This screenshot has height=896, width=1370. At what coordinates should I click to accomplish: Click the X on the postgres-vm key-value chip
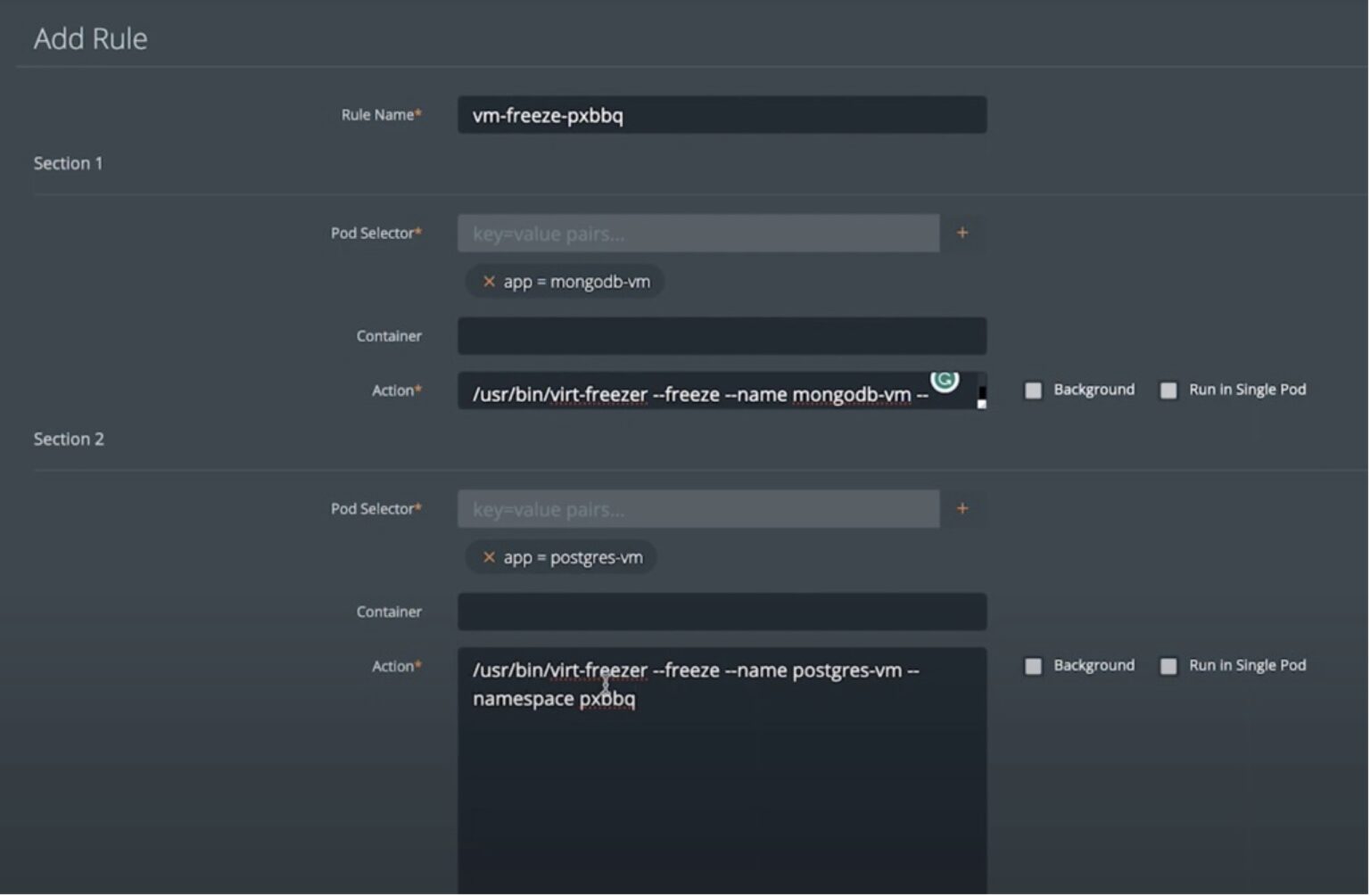tap(489, 556)
